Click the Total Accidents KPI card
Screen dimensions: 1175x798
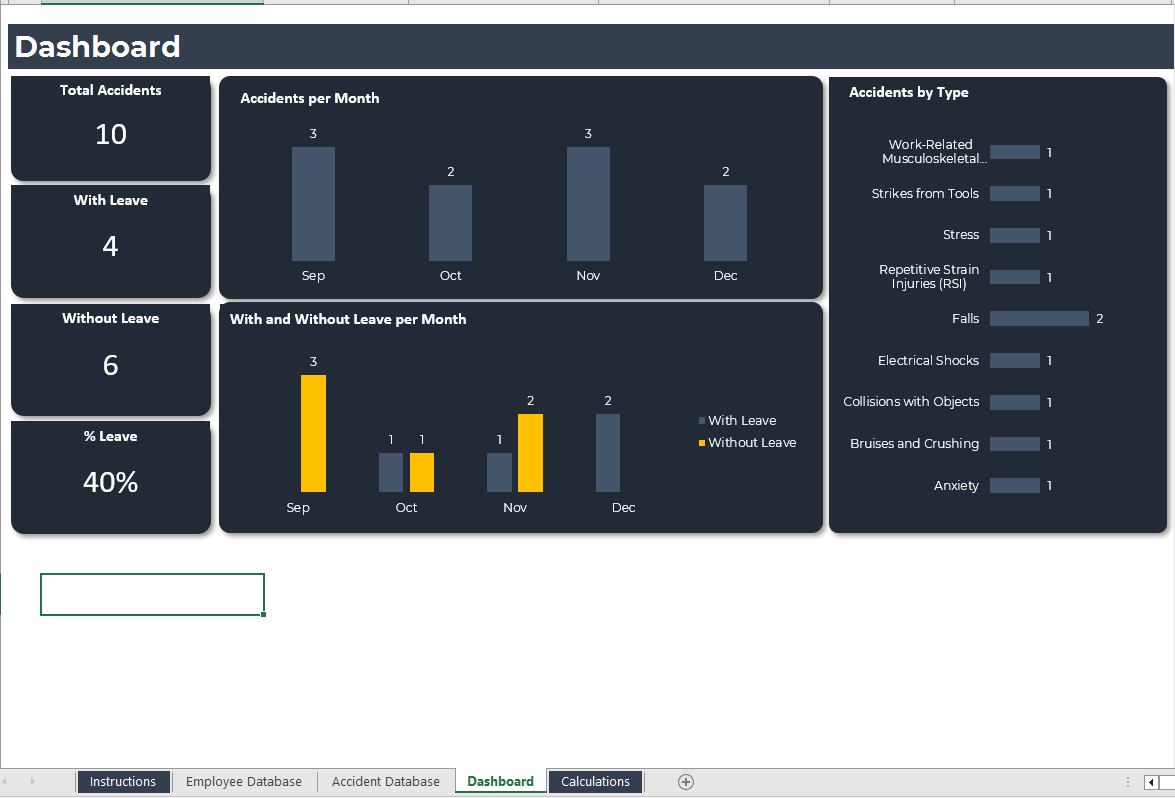[x=110, y=128]
